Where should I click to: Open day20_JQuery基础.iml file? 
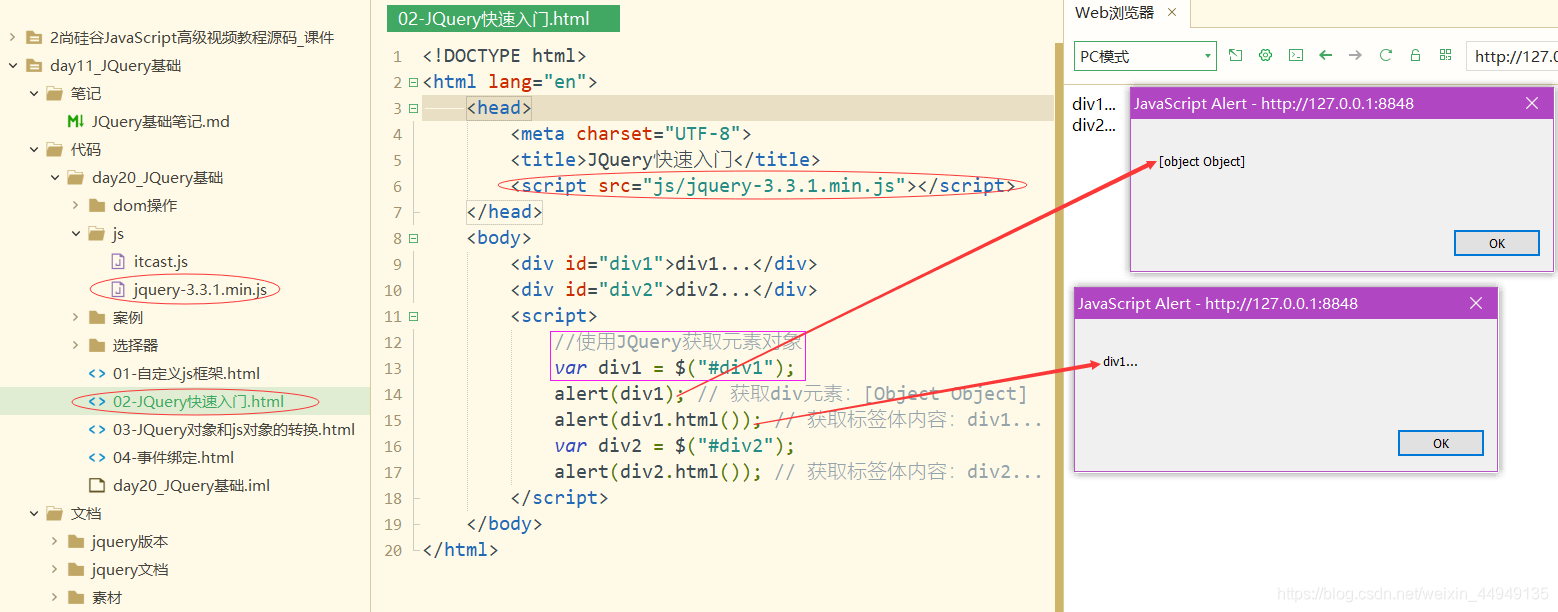[x=191, y=485]
